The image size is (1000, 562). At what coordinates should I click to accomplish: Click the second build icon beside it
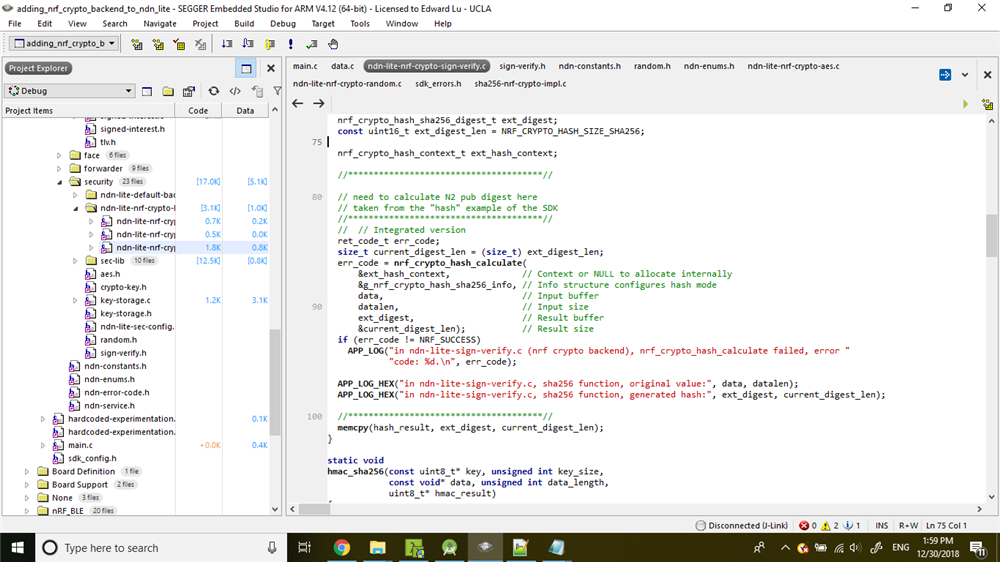158,44
